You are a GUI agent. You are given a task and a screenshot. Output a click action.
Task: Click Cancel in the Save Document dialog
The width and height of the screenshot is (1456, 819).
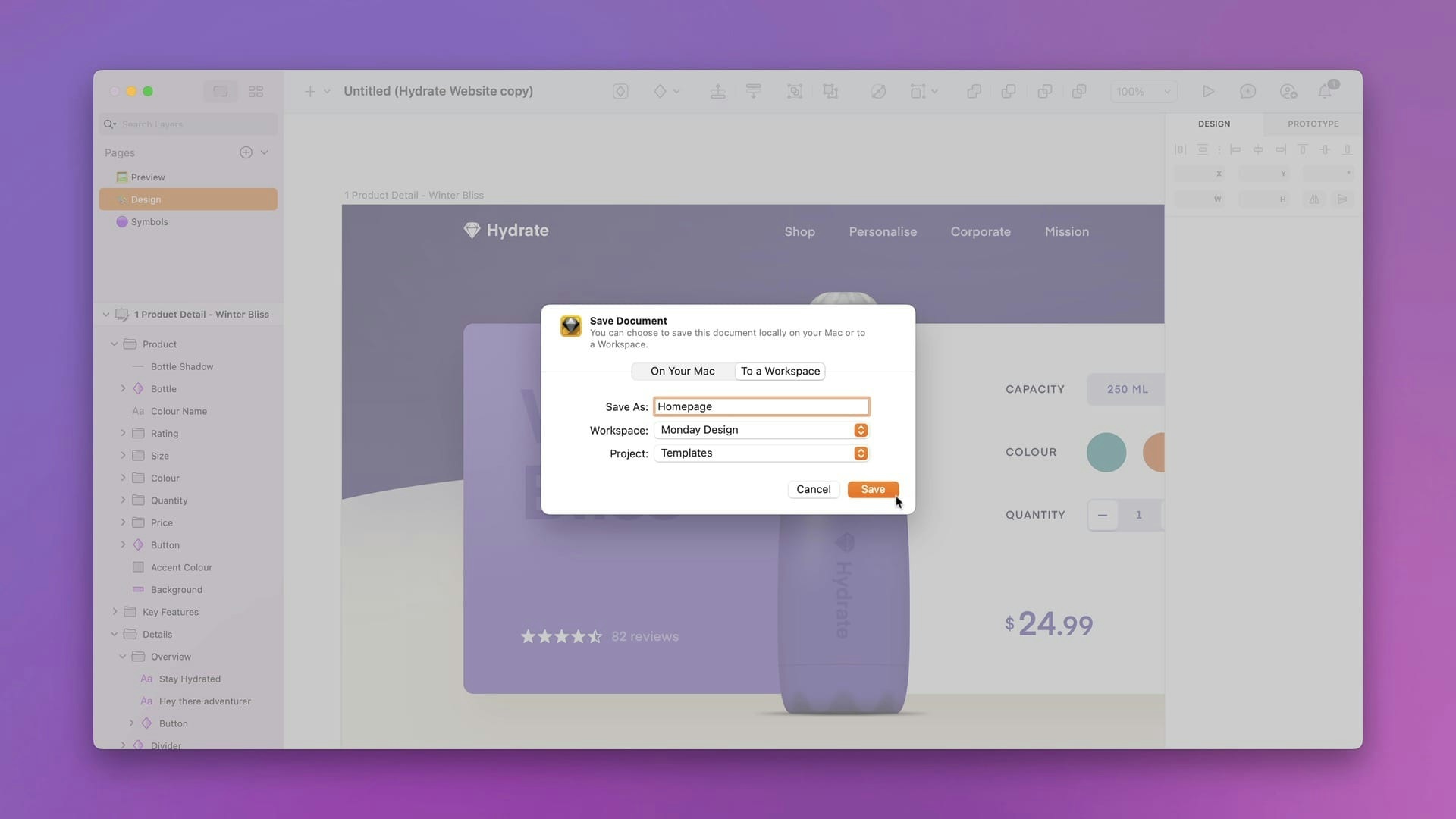(x=813, y=489)
